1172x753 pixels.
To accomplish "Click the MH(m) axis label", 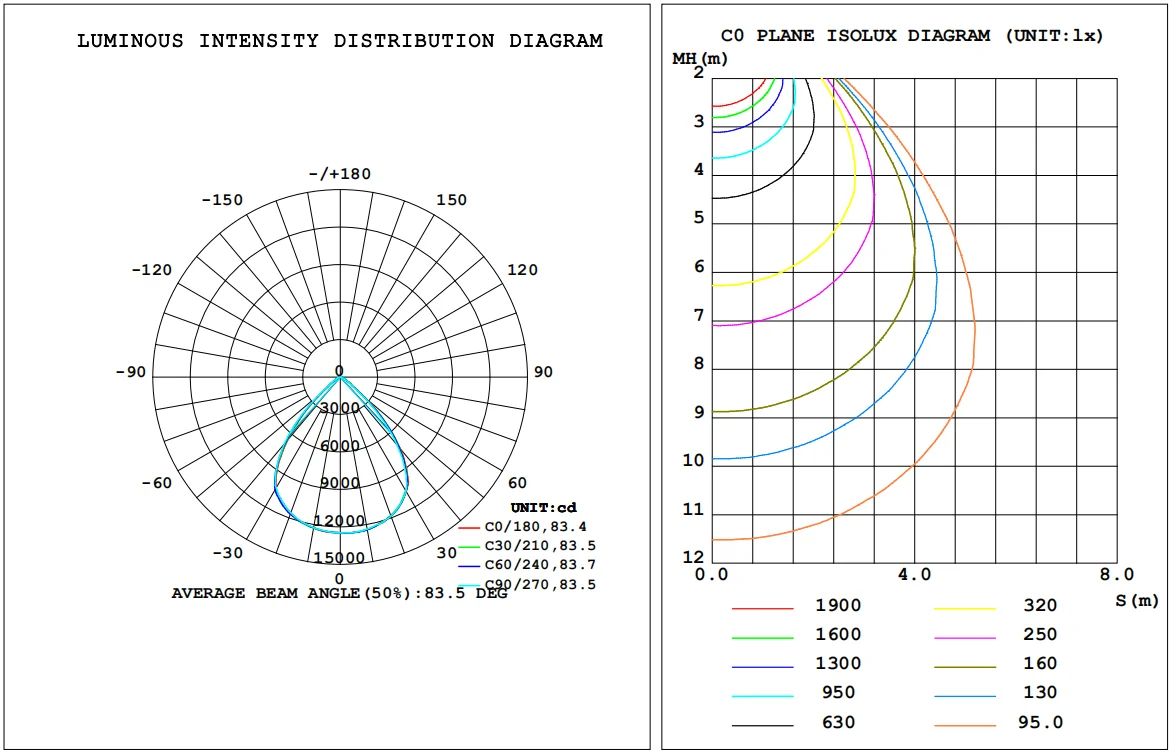I will (x=699, y=58).
